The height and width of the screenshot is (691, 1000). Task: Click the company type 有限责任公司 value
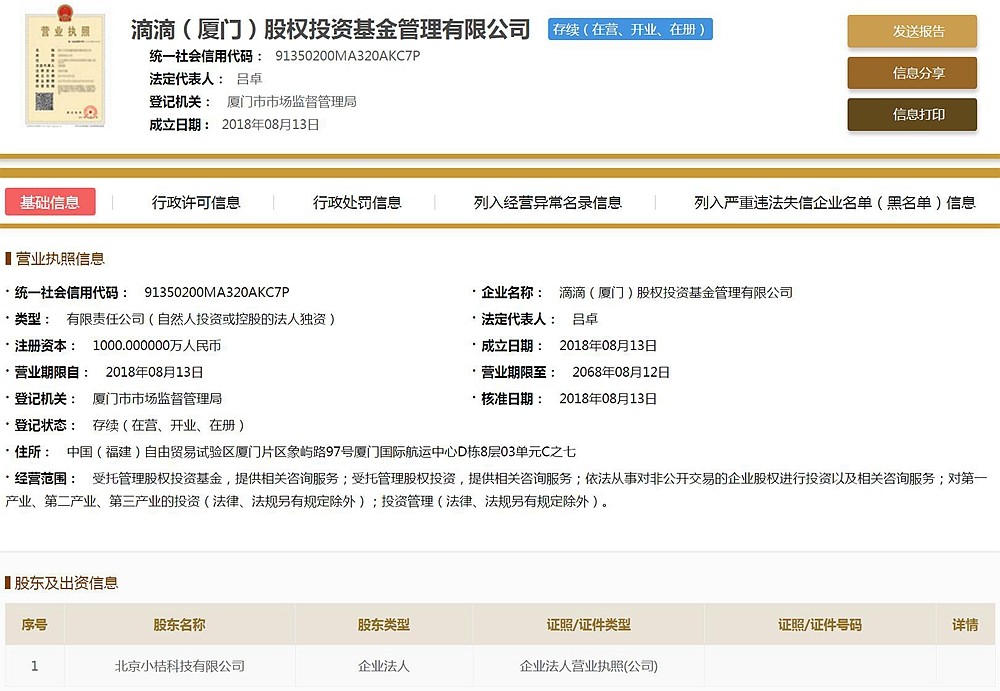tap(201, 319)
